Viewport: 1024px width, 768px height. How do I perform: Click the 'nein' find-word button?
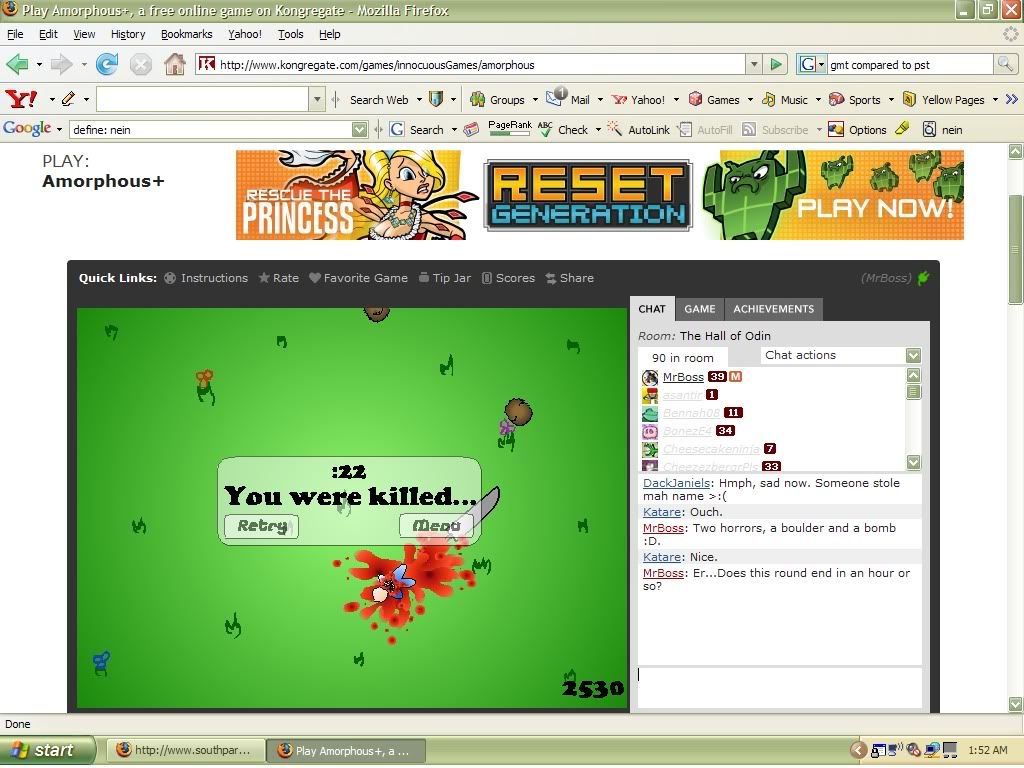pyautogui.click(x=942, y=129)
